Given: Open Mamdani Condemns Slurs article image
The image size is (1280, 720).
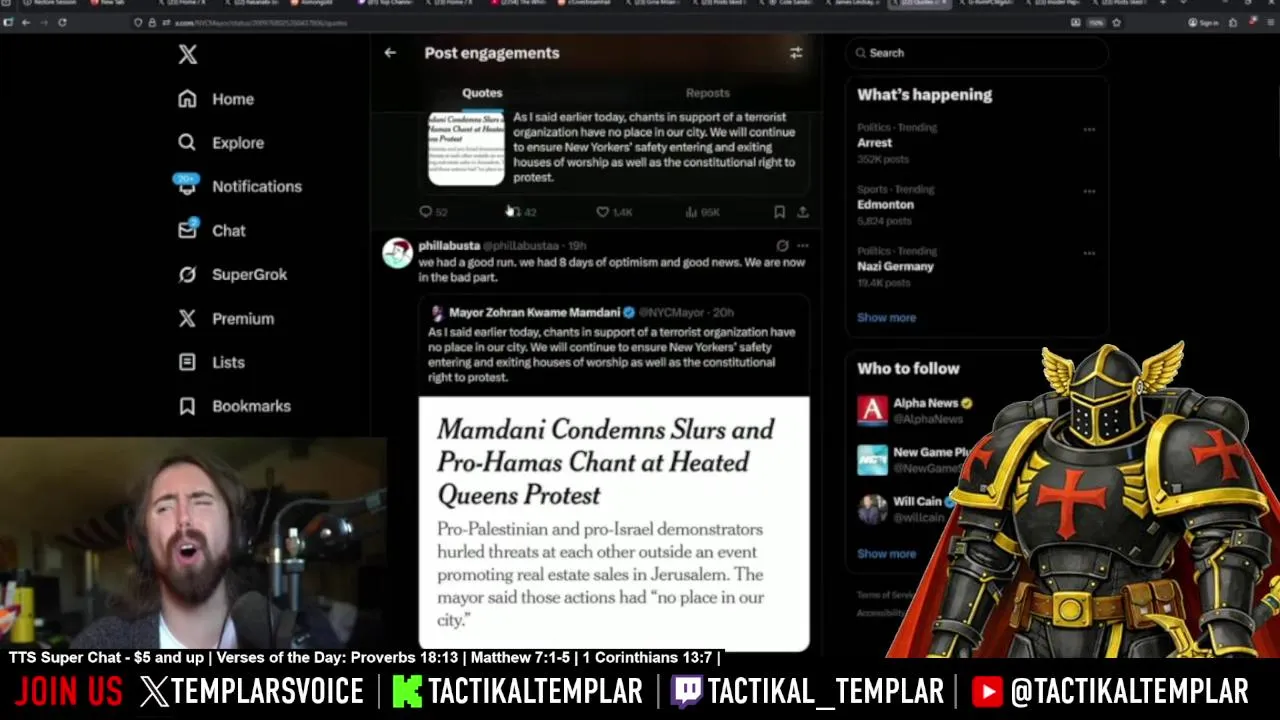Looking at the screenshot, I should point(614,524).
